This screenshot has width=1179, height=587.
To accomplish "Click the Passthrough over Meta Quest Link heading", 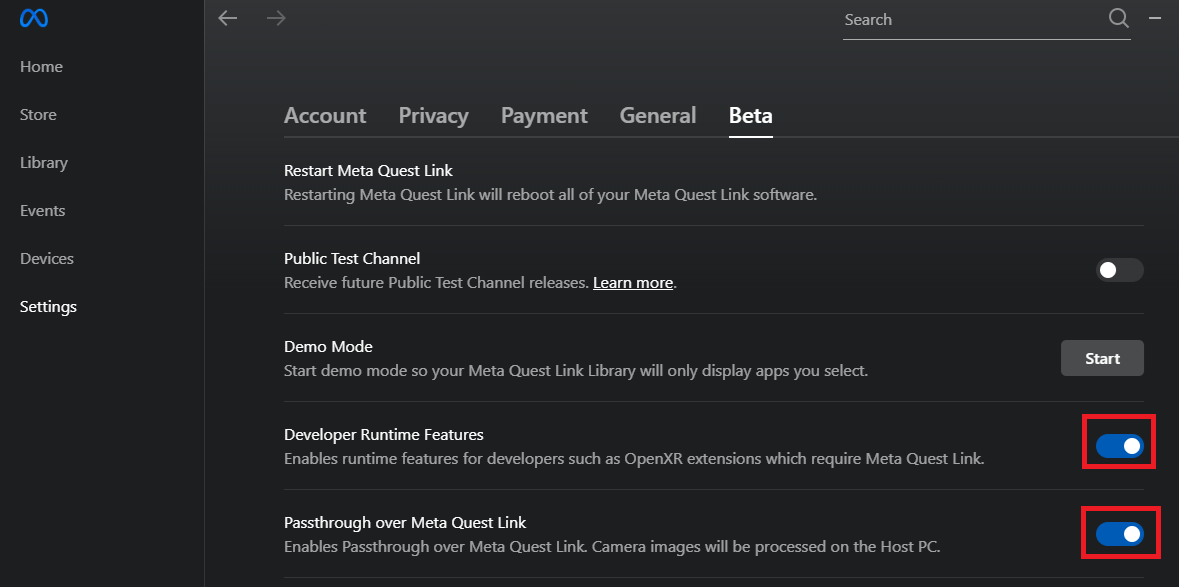I will click(405, 522).
